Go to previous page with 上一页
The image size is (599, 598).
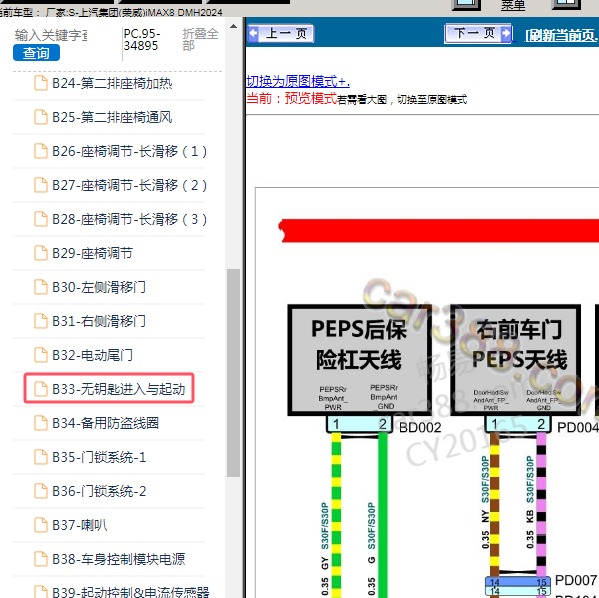click(x=281, y=34)
